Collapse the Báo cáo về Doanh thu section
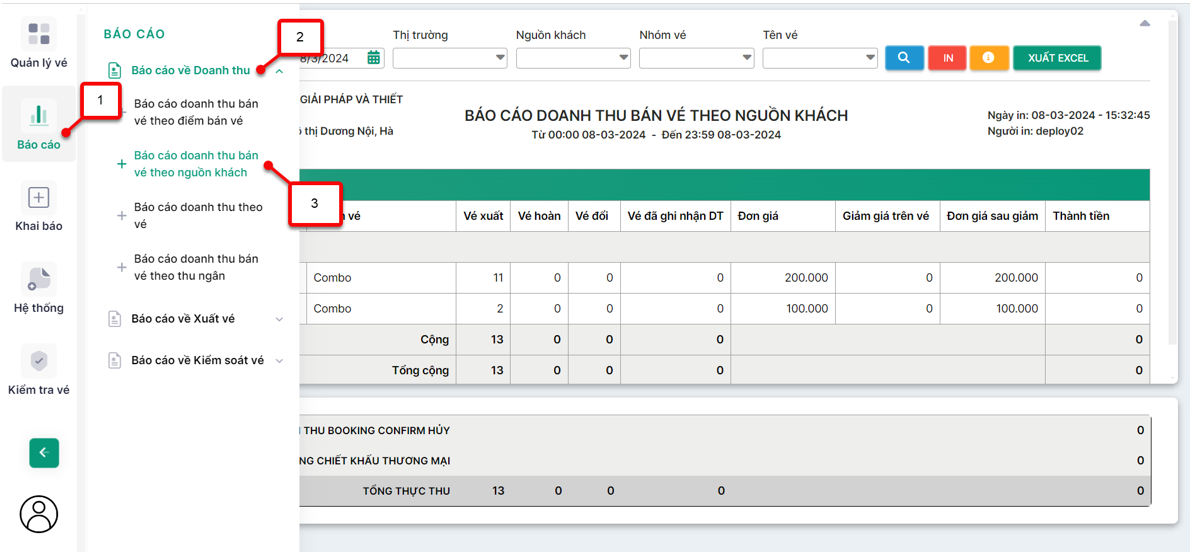Viewport: 1190px width, 552px height. [x=280, y=71]
